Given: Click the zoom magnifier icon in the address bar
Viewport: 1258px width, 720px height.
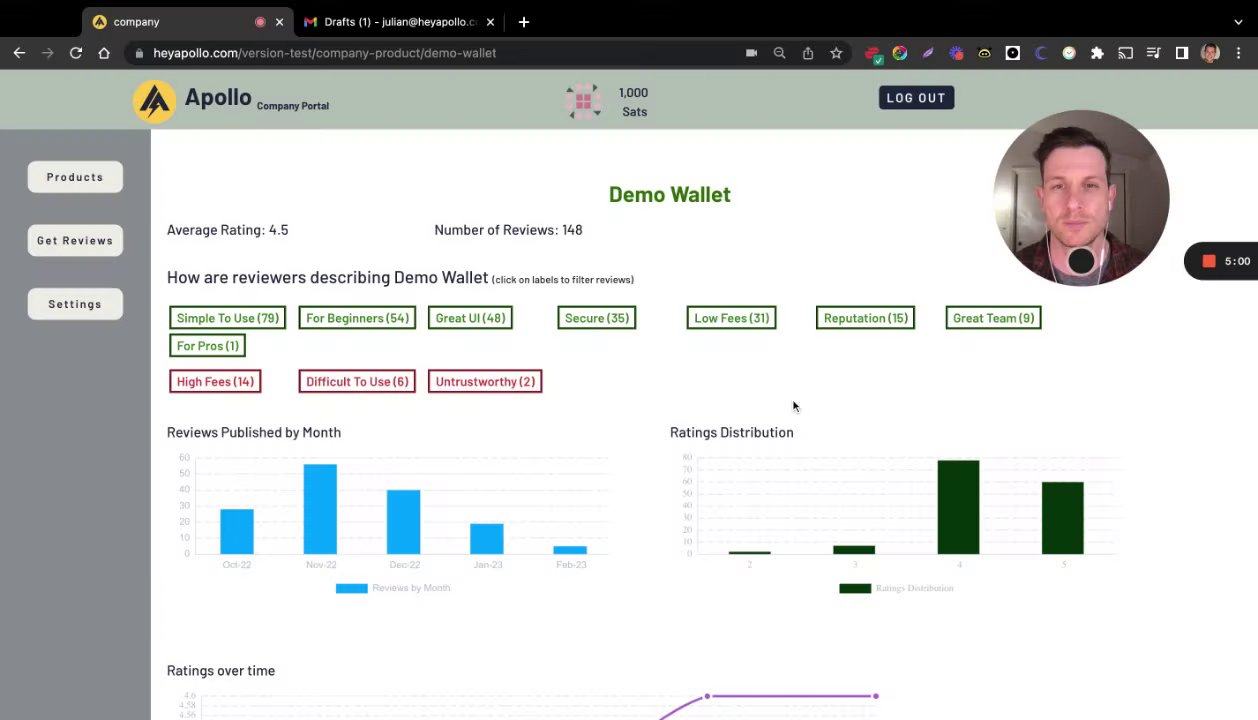Looking at the screenshot, I should coord(779,53).
